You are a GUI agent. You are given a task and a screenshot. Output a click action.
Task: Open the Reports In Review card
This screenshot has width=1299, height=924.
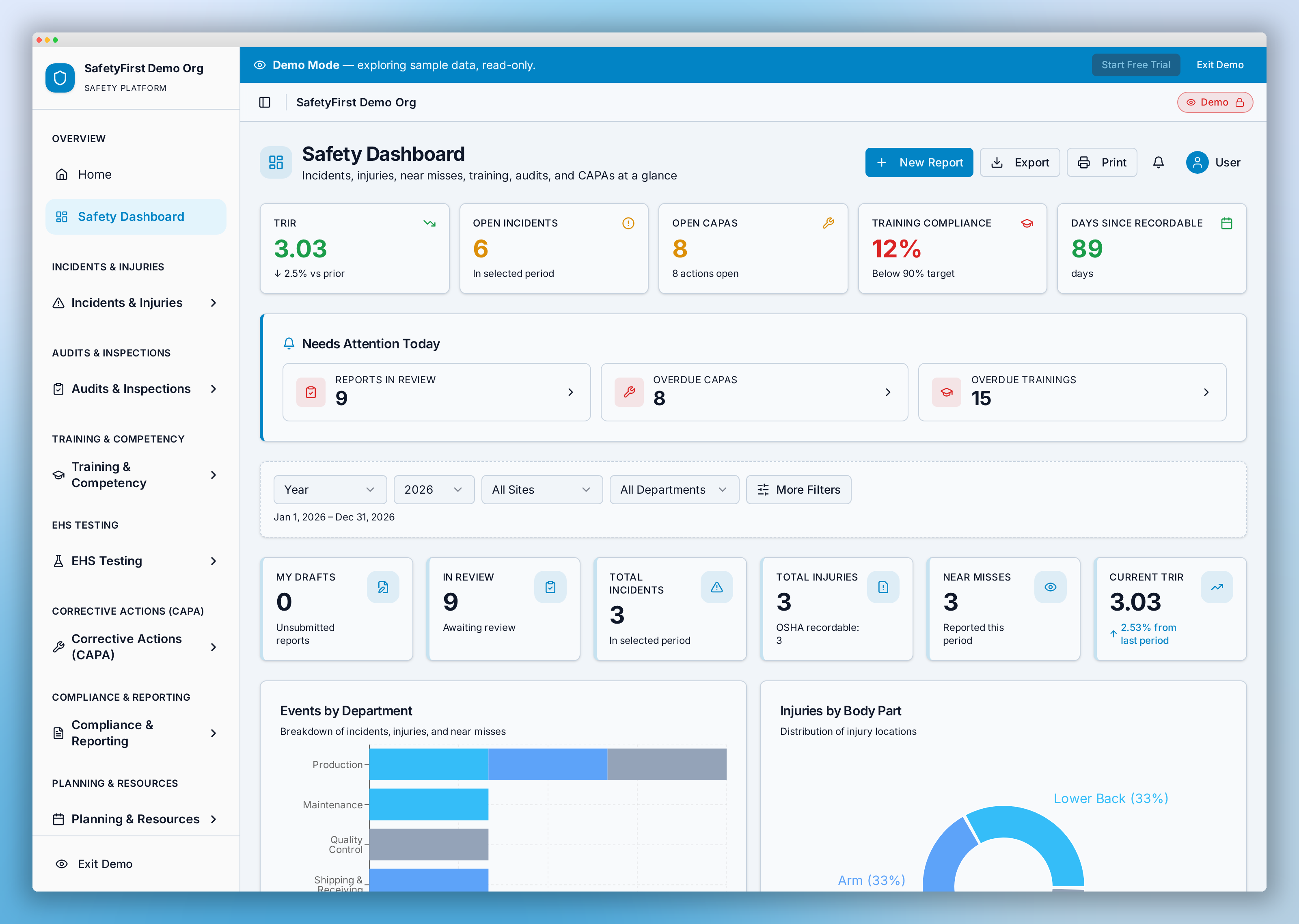pyautogui.click(x=436, y=393)
